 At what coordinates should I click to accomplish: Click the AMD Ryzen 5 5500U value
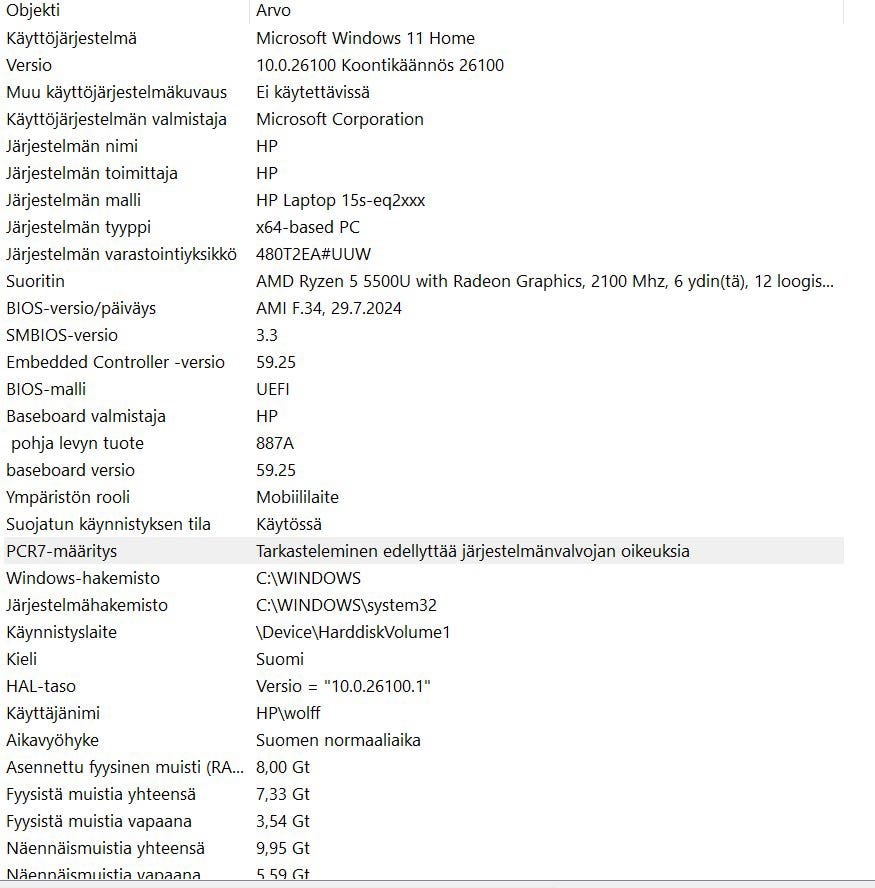point(545,281)
